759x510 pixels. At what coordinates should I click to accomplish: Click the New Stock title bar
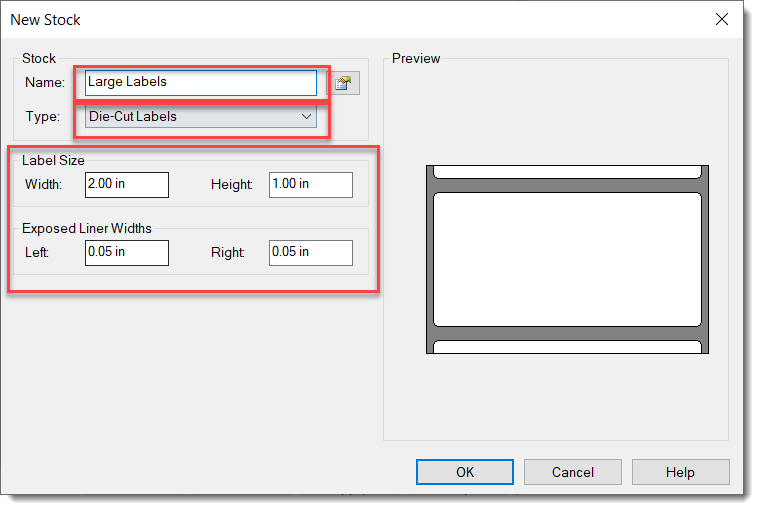(x=300, y=19)
